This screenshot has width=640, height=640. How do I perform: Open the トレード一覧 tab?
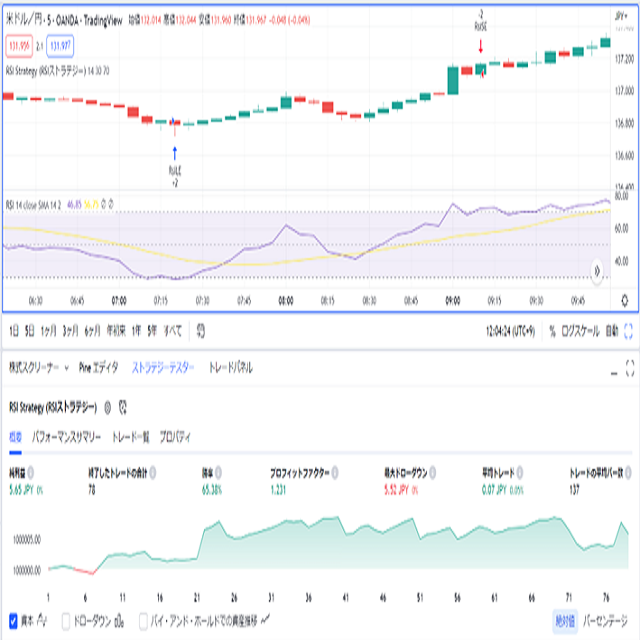tap(131, 437)
